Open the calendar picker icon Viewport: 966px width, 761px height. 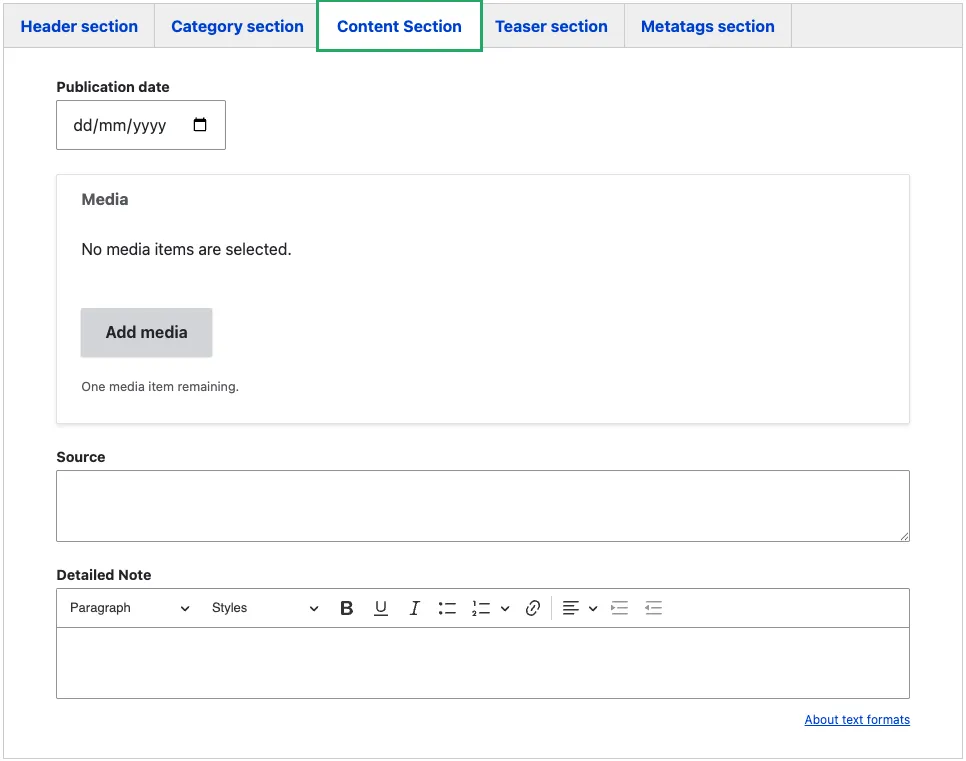pyautogui.click(x=200, y=124)
